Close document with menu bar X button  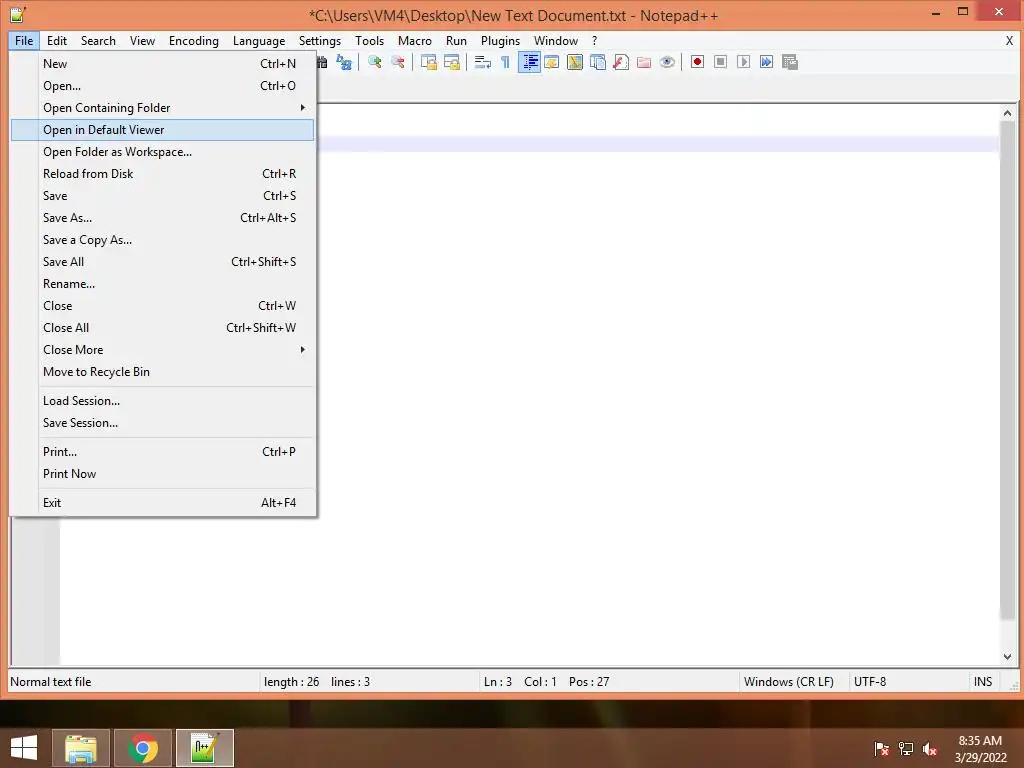[1009, 40]
